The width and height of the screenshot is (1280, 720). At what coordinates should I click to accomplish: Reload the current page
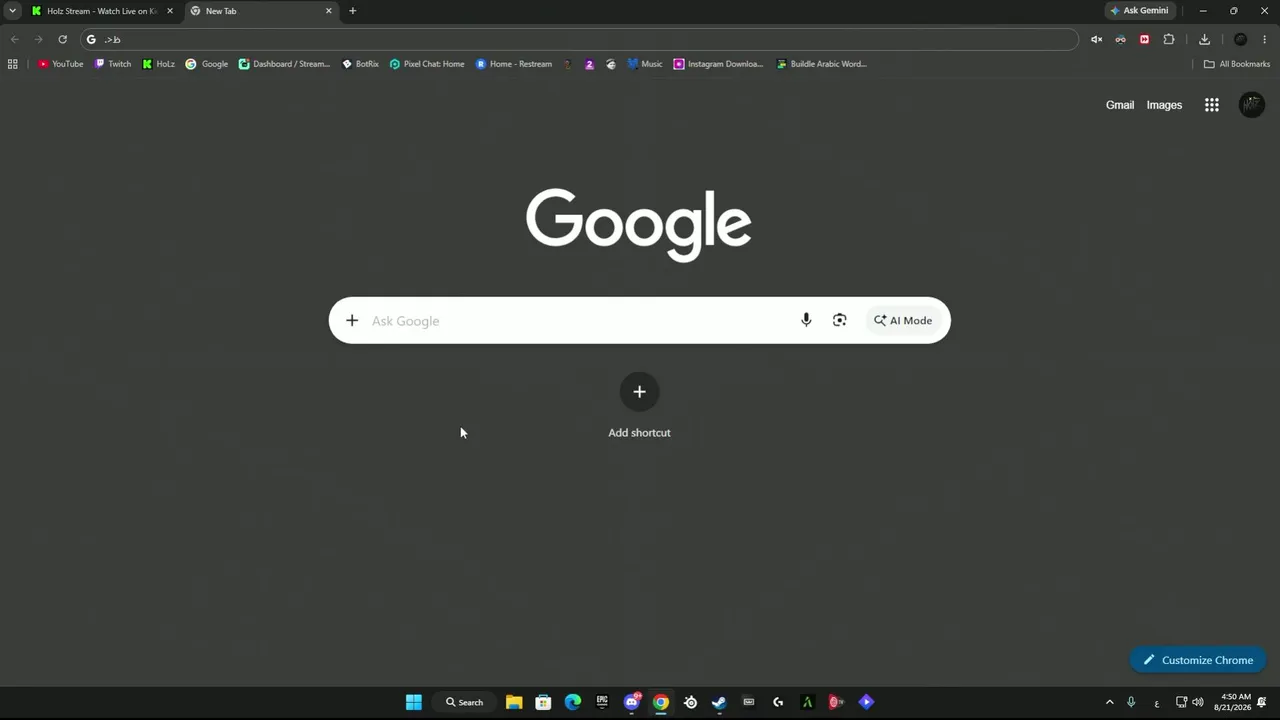coord(62,39)
